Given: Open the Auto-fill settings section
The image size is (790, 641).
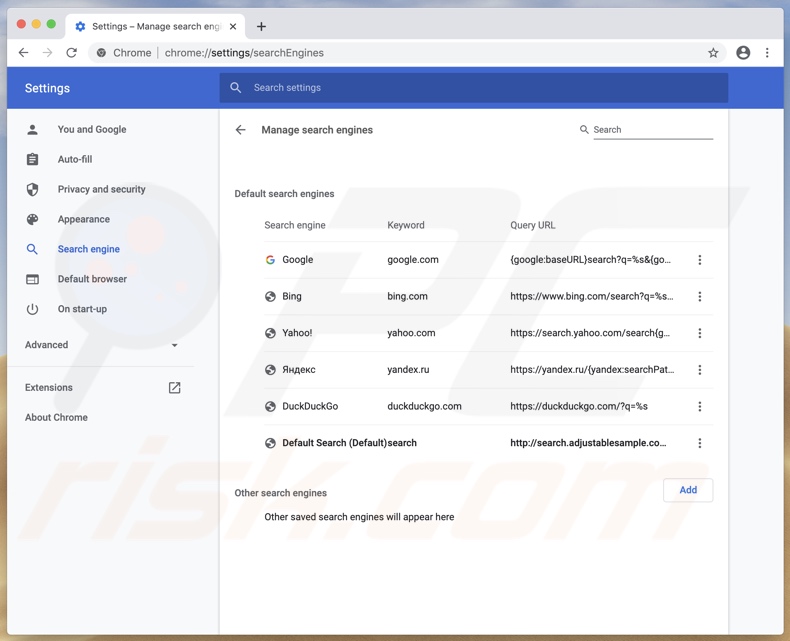Looking at the screenshot, I should click(x=75, y=159).
